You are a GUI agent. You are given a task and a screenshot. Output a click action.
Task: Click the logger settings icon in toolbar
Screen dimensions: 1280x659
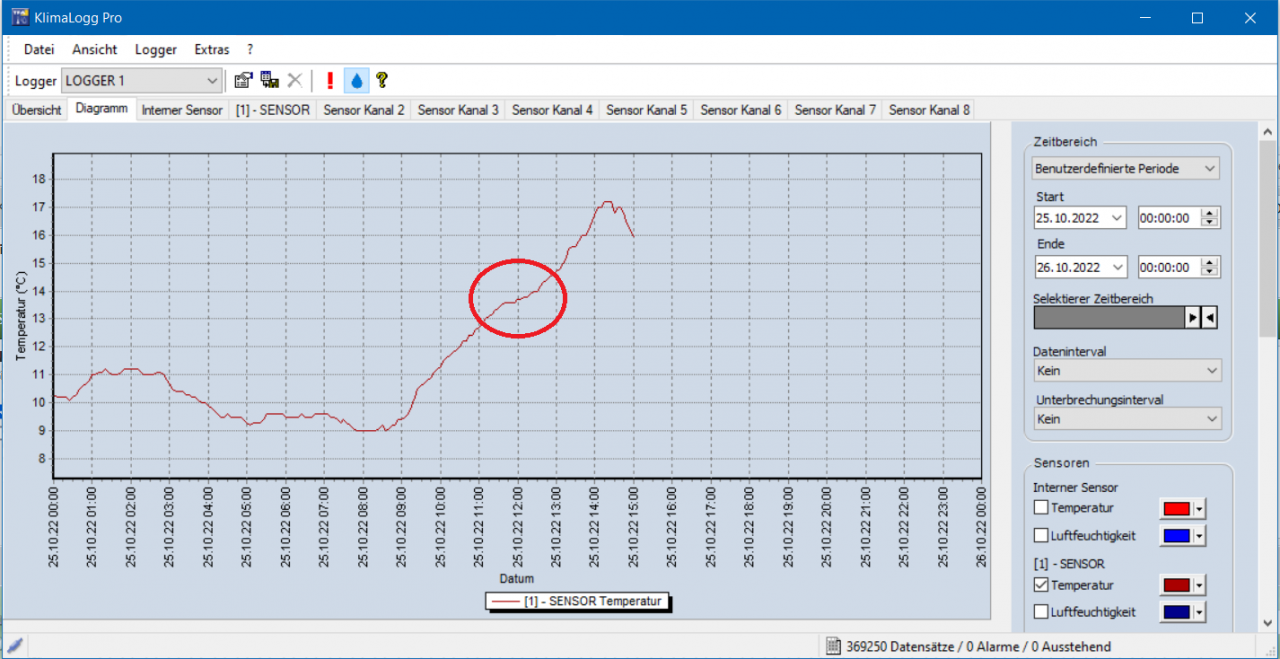click(x=243, y=81)
